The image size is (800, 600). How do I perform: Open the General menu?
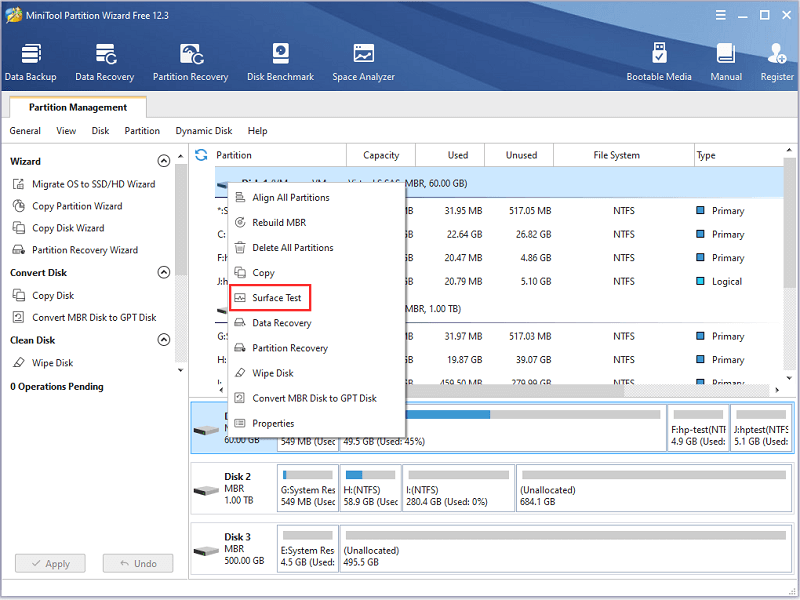point(25,131)
